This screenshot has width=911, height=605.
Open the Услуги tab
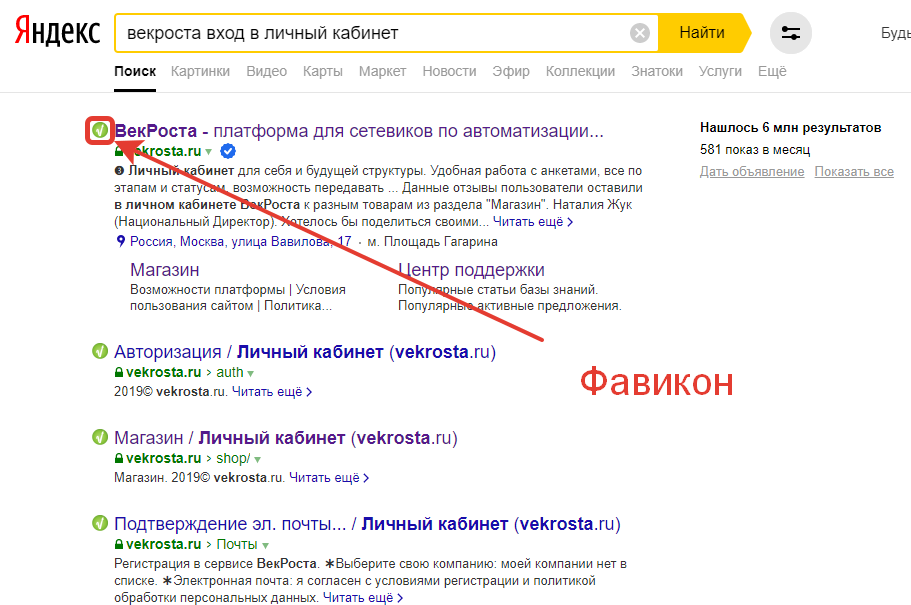(x=720, y=71)
